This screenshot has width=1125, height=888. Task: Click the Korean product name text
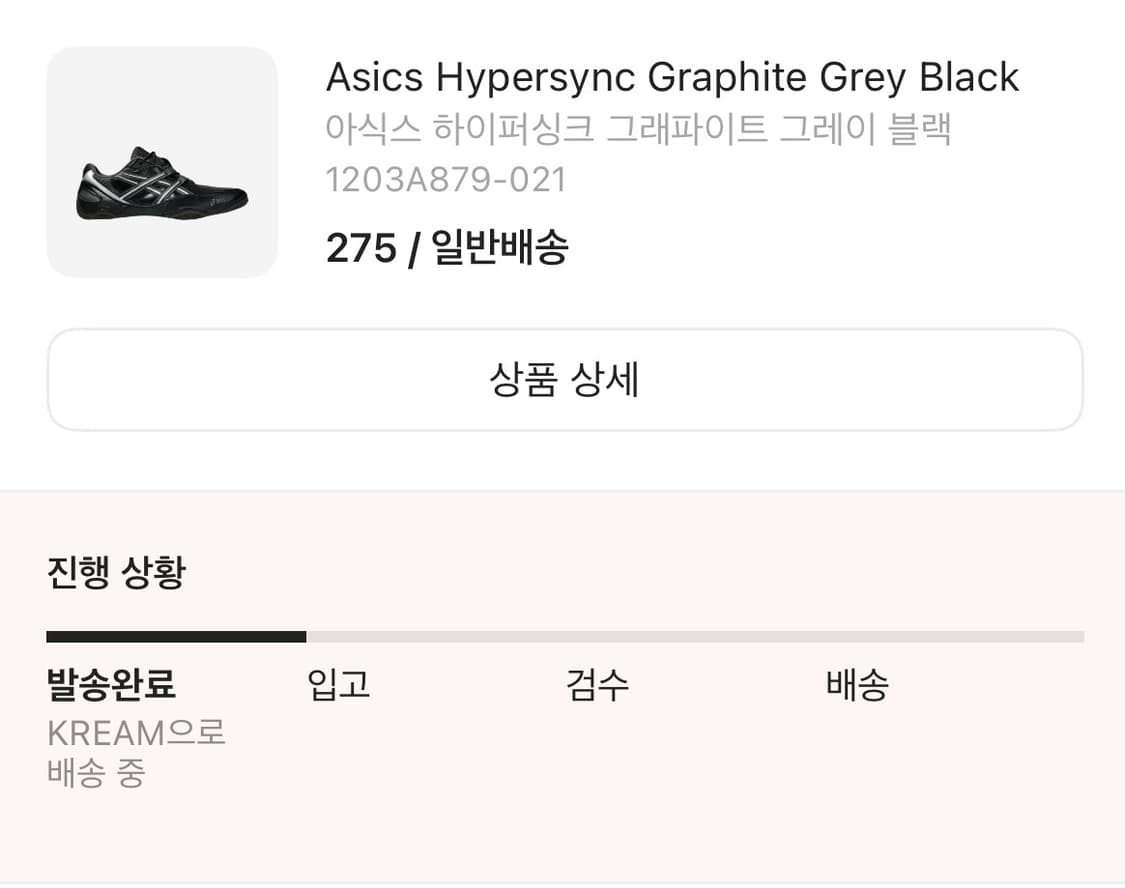pos(640,128)
